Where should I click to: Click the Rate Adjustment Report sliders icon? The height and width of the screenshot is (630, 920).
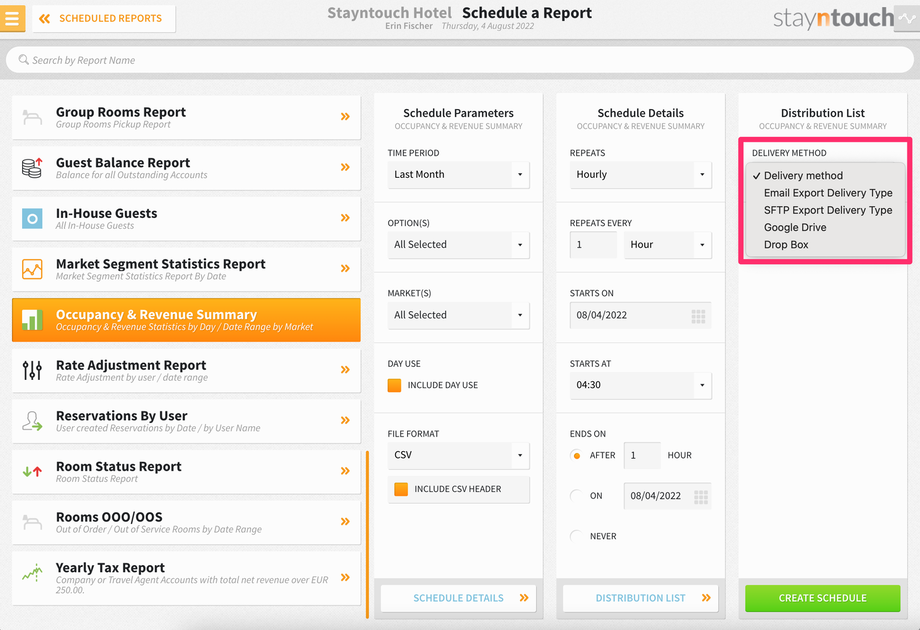[32, 370]
